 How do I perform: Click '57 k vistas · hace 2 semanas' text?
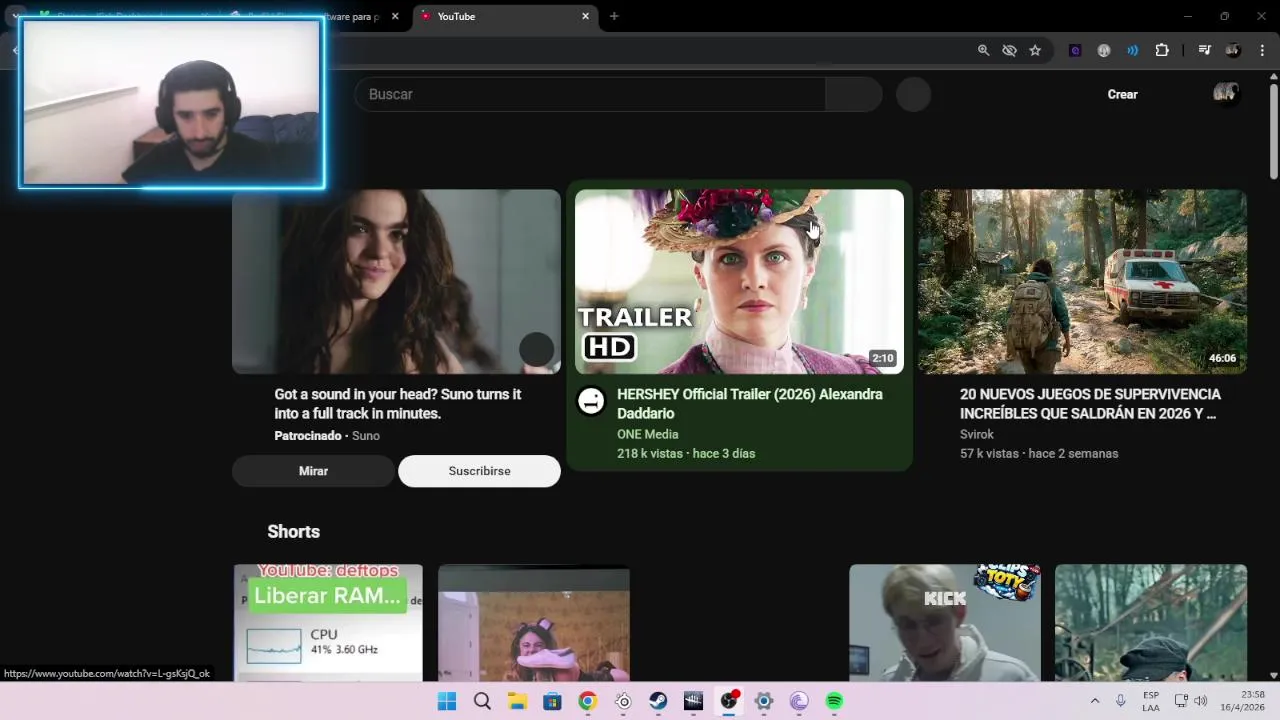tap(1039, 453)
